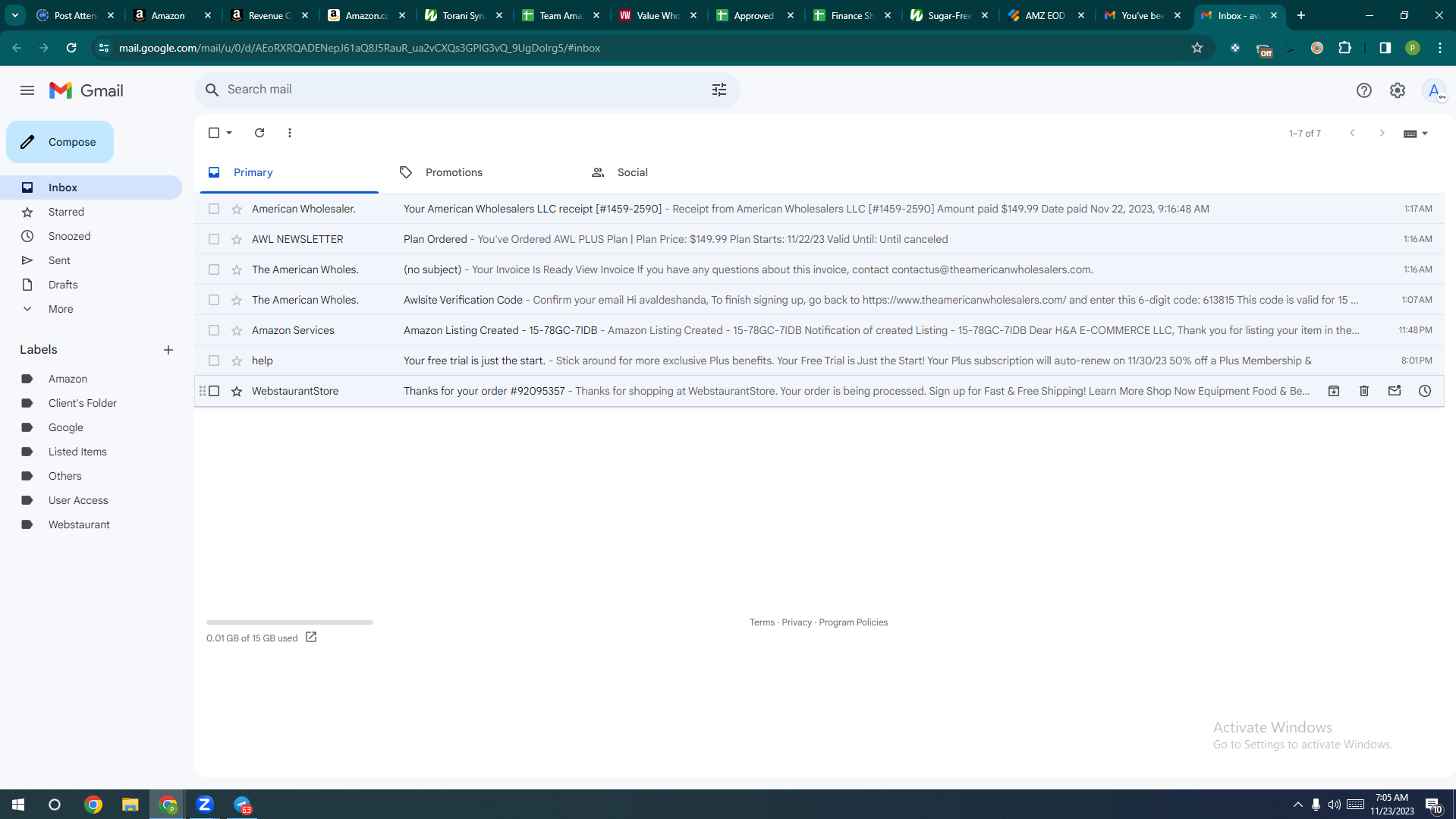Toggle Chrome side panel icon
This screenshot has height=819, width=1456.
click(x=1385, y=48)
